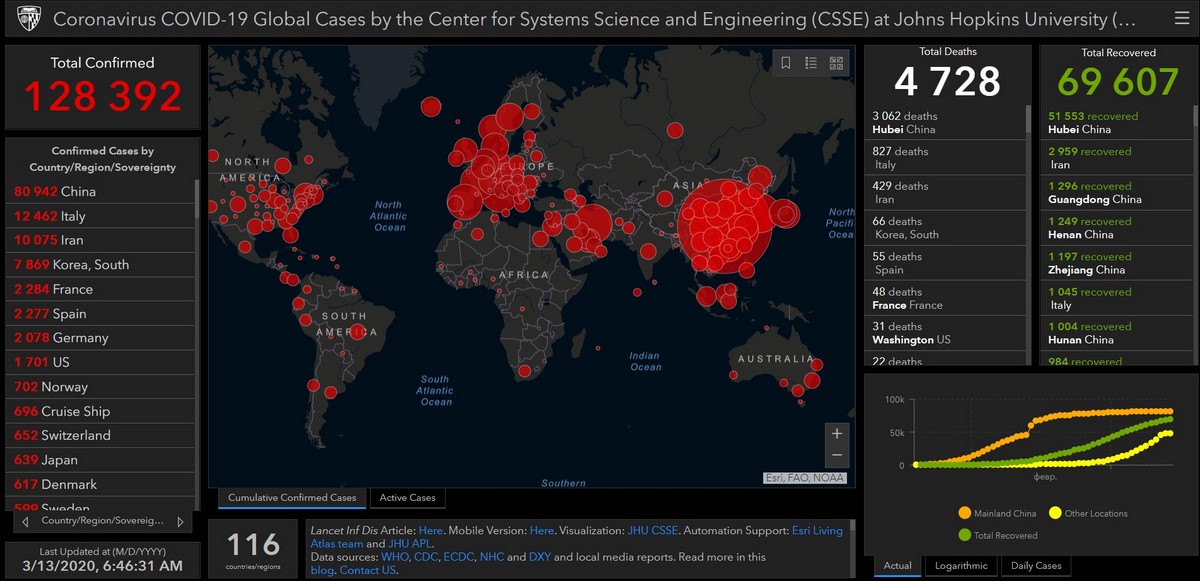Viewport: 1200px width, 581px height.
Task: Follow the JHU APL link
Action: pos(410,544)
